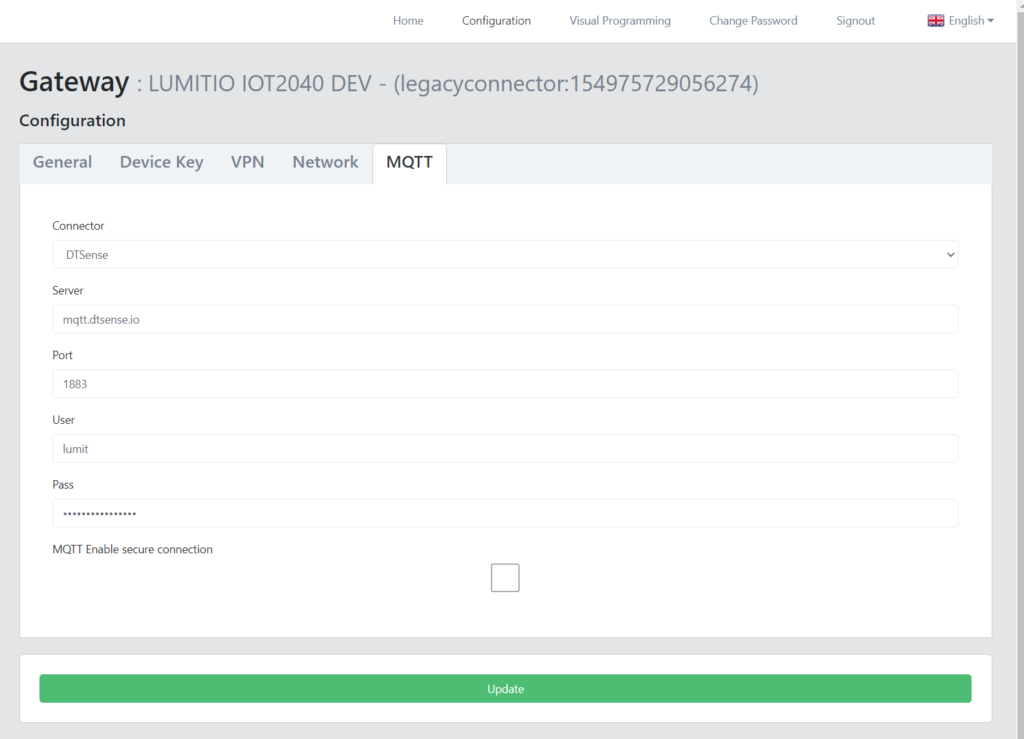Click the User field containing lumit

505,448
